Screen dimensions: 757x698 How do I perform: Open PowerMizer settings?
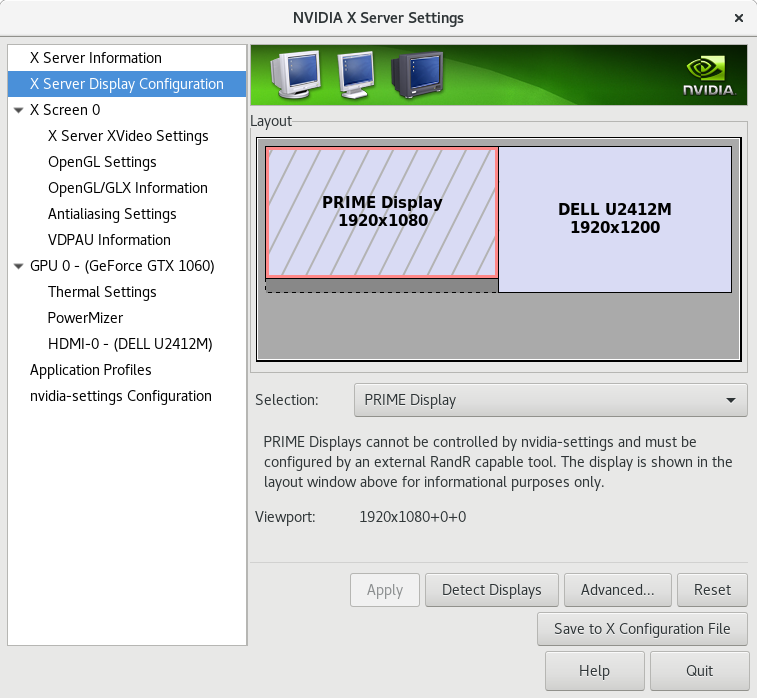[x=85, y=318]
